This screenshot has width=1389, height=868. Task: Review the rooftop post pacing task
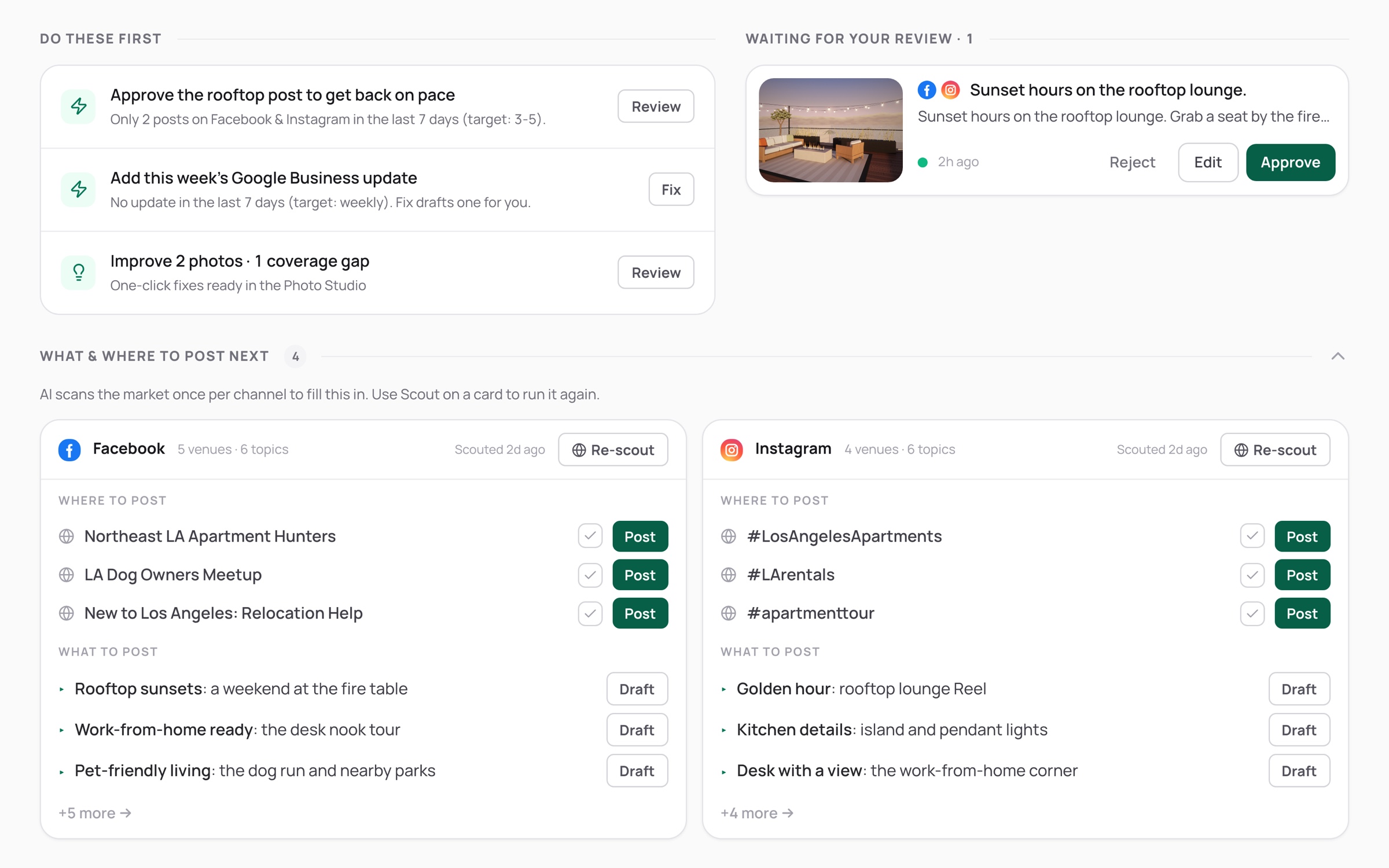pyautogui.click(x=656, y=106)
